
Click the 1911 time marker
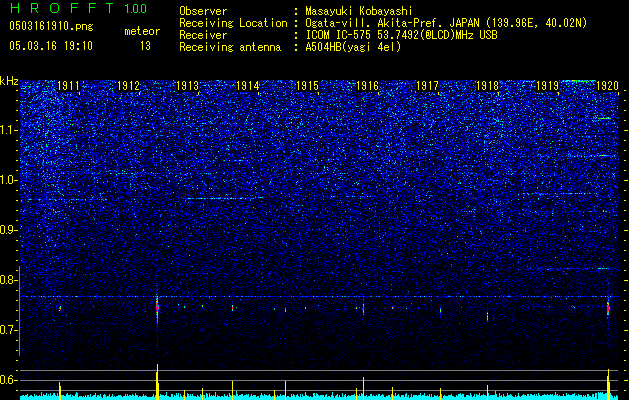click(68, 86)
